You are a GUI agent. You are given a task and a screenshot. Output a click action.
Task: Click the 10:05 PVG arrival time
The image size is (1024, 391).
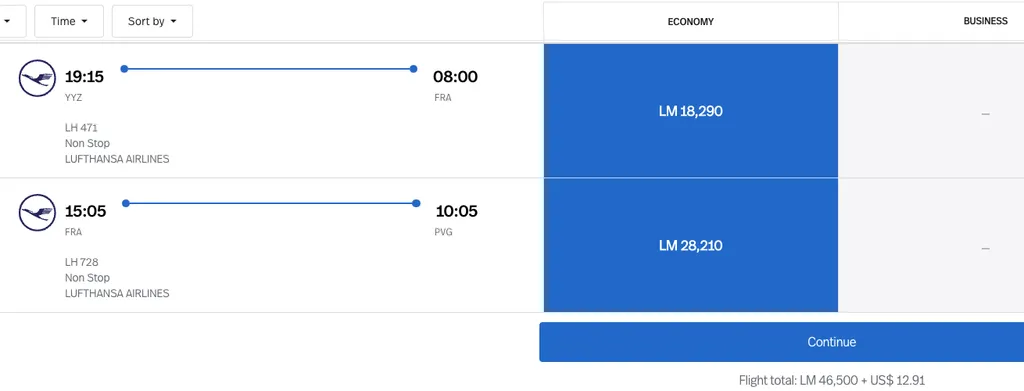tap(456, 211)
